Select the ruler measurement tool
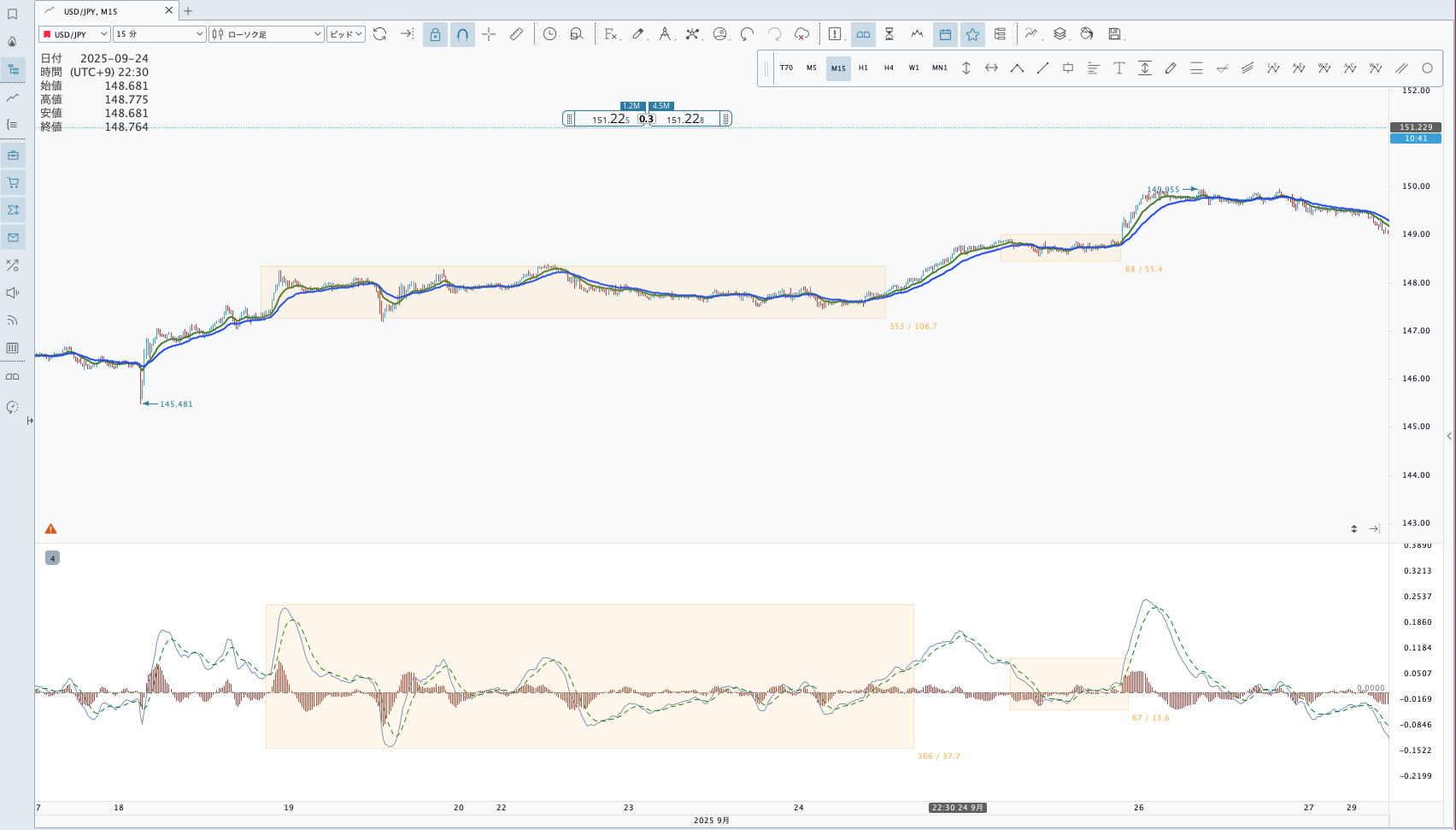The image size is (1456, 830). [516, 34]
